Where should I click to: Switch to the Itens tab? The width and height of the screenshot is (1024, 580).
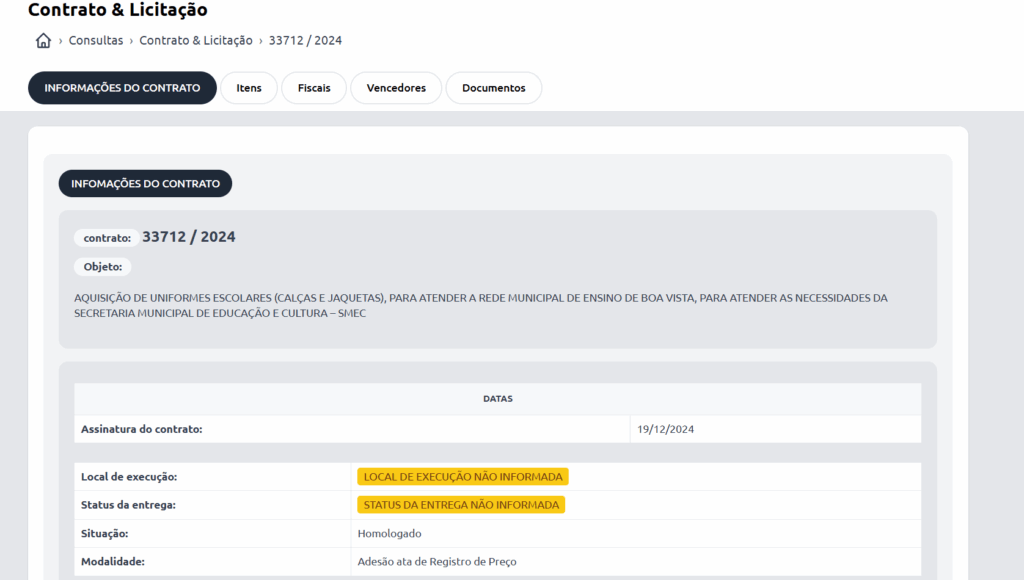249,88
